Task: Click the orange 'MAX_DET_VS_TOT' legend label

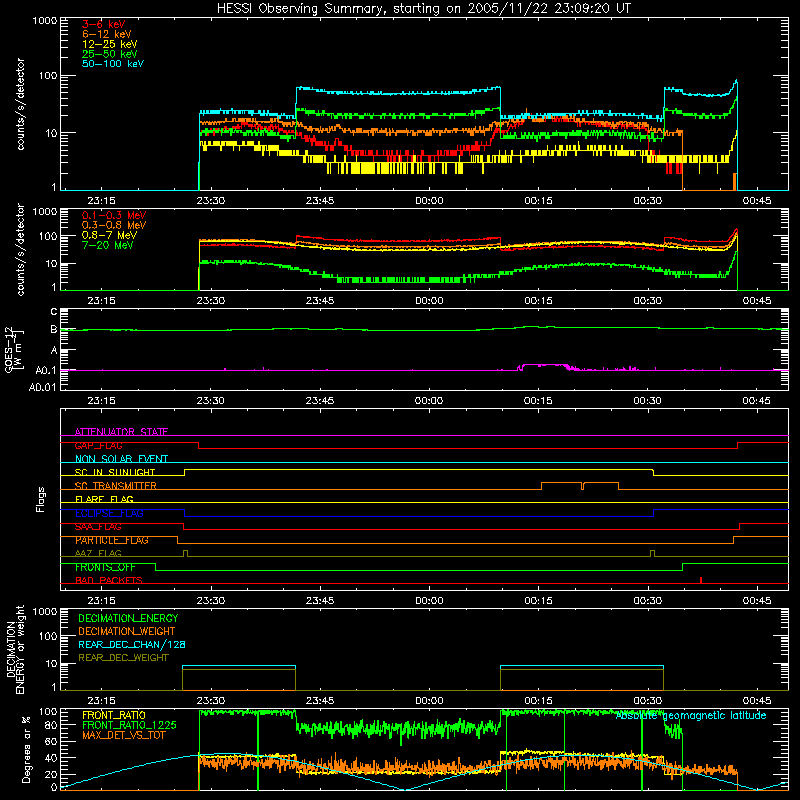Action: (x=123, y=735)
